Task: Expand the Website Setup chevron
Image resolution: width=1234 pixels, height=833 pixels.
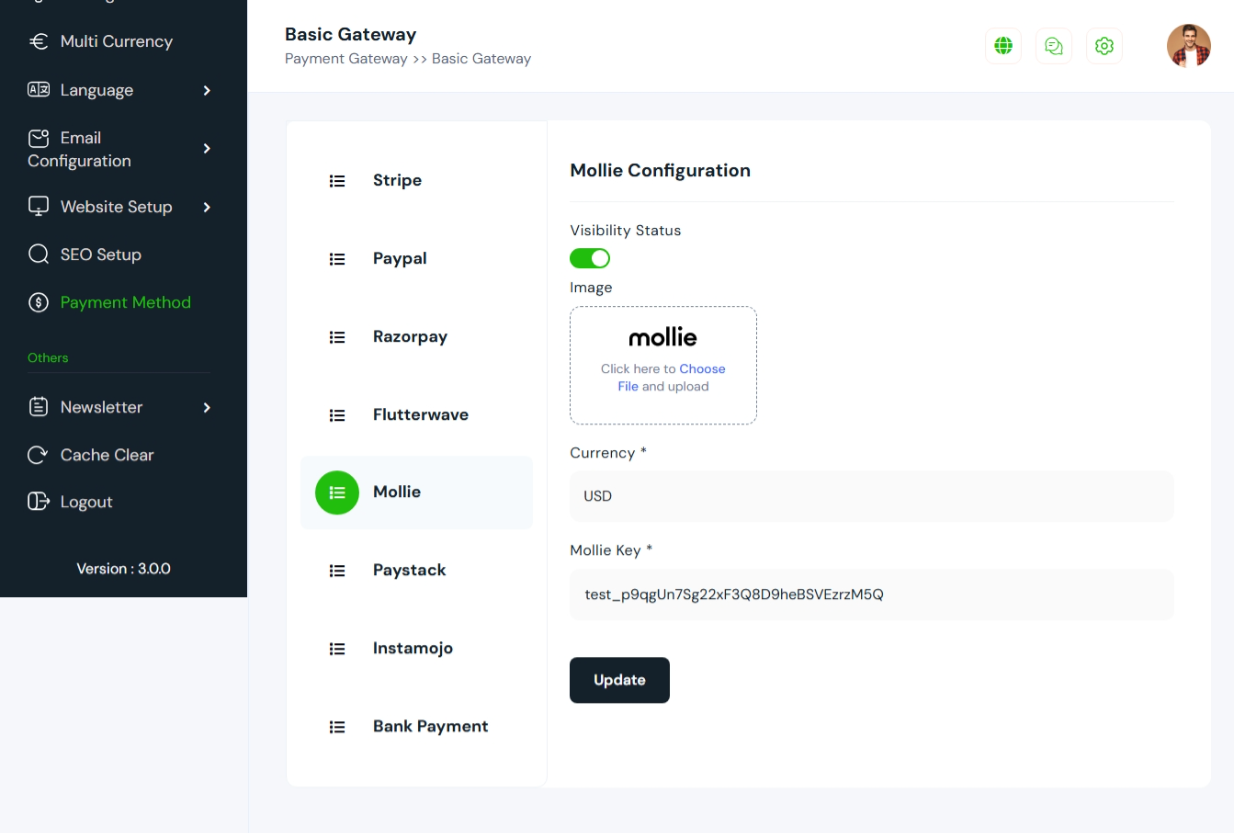Action: [x=207, y=207]
